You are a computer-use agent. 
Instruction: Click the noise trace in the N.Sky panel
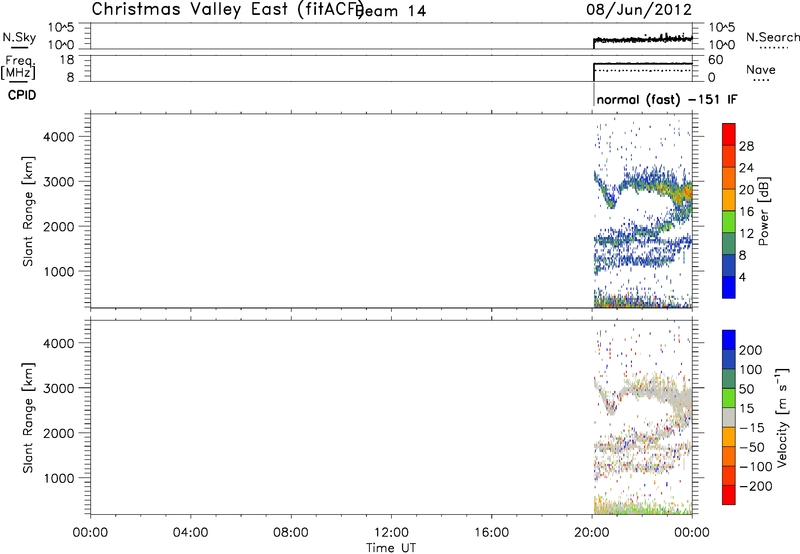pyautogui.click(x=642, y=39)
